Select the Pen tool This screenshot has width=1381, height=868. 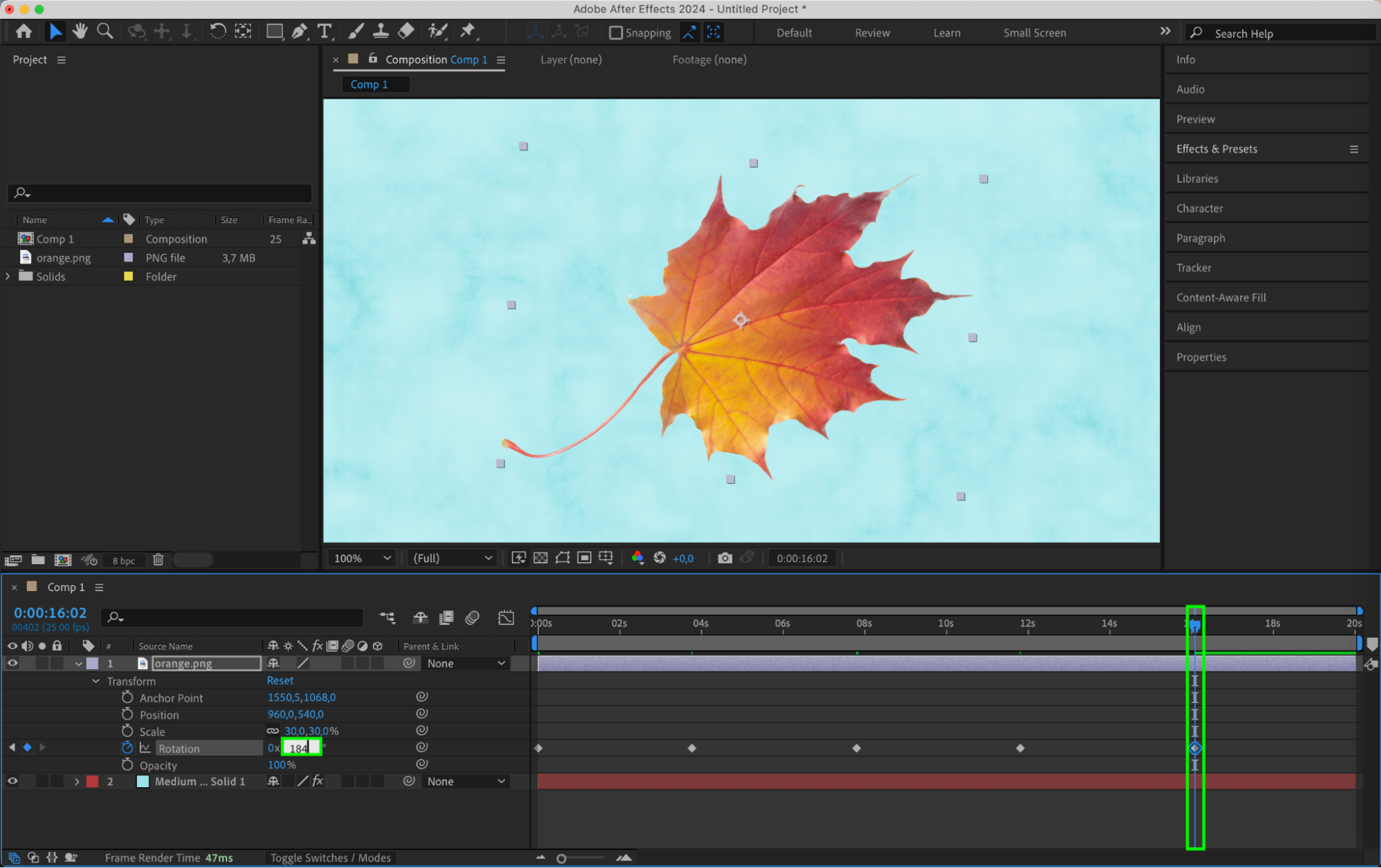[299, 31]
